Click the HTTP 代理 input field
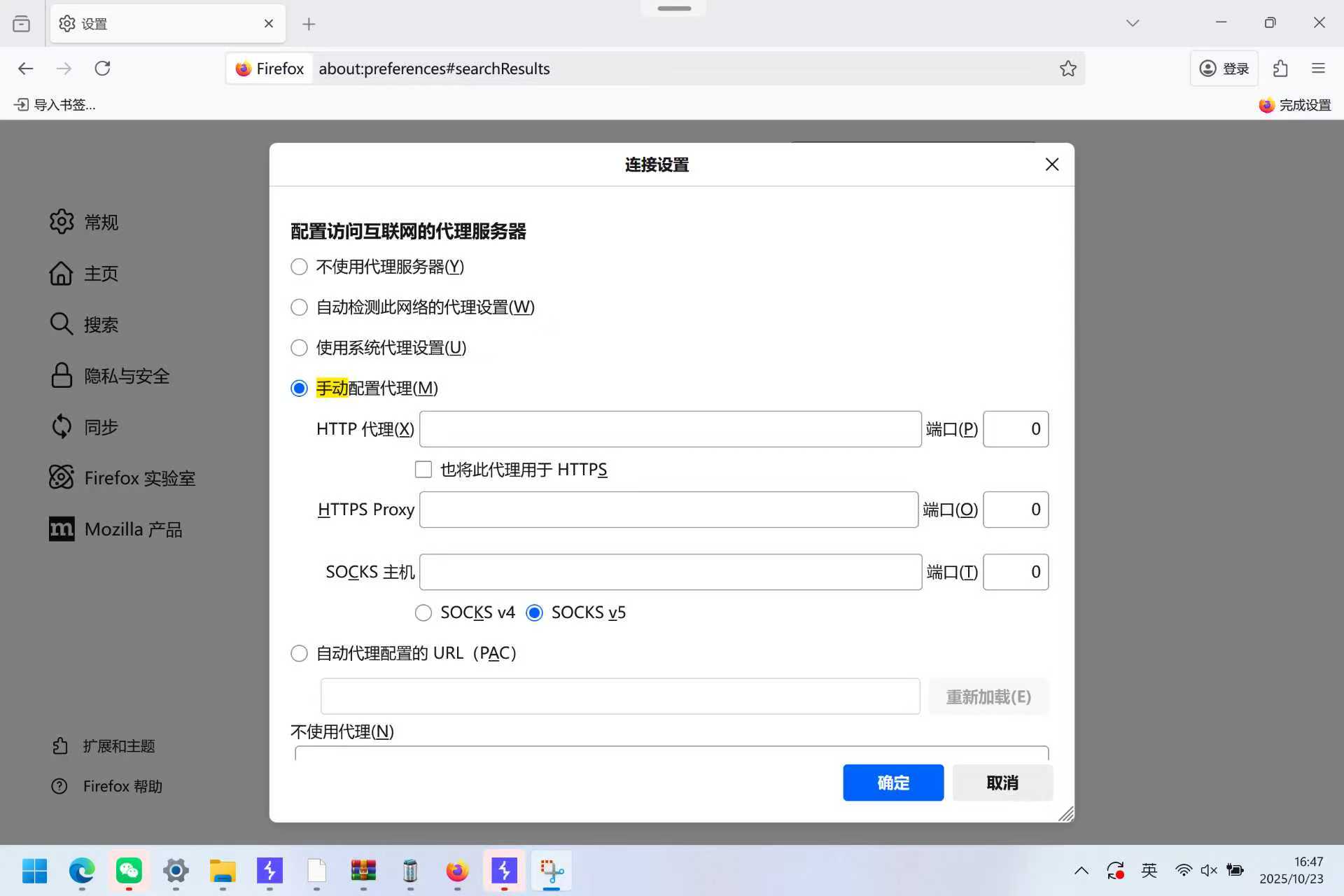Image resolution: width=1344 pixels, height=896 pixels. point(670,429)
